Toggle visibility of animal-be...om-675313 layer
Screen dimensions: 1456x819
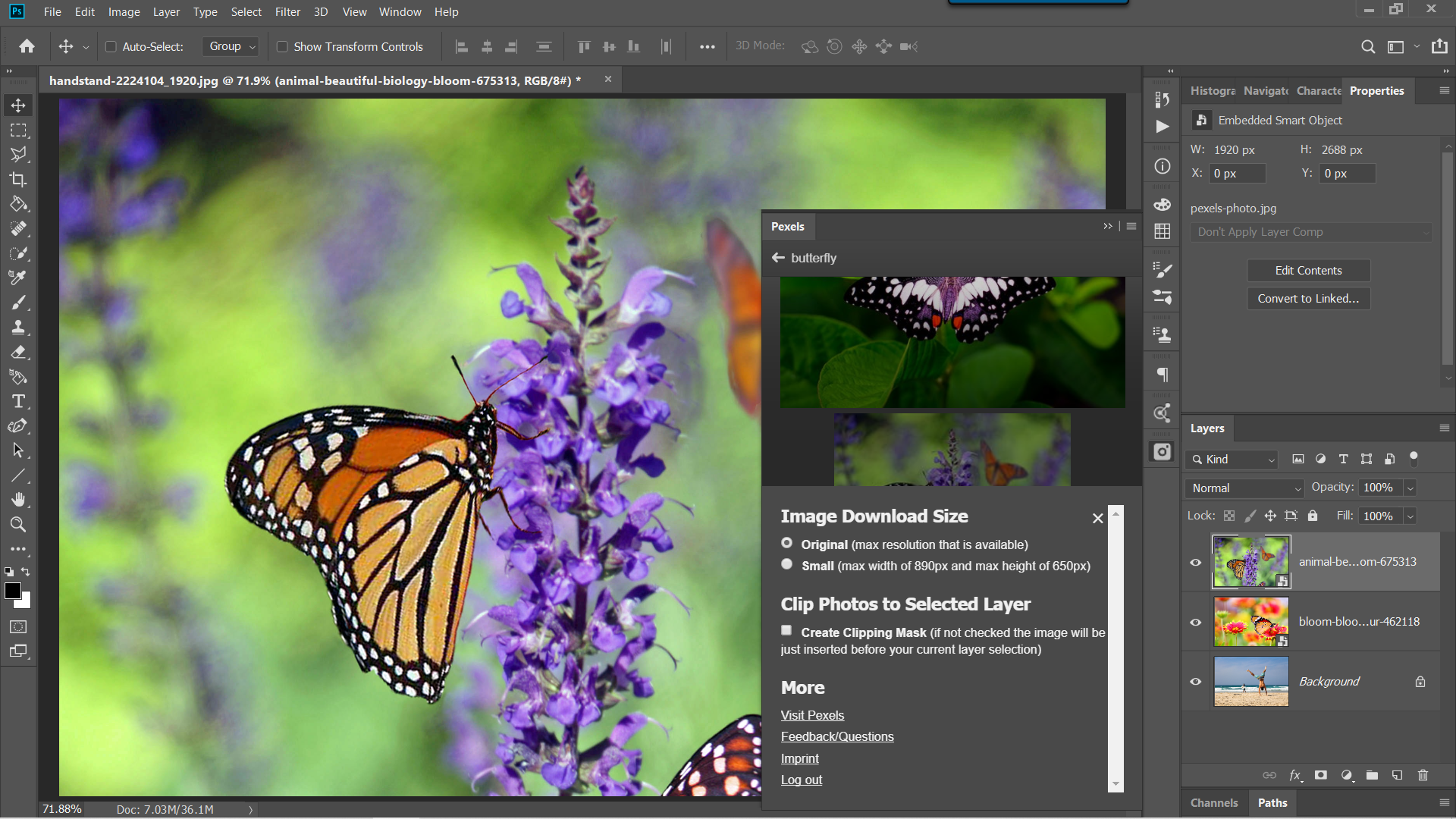click(x=1196, y=561)
